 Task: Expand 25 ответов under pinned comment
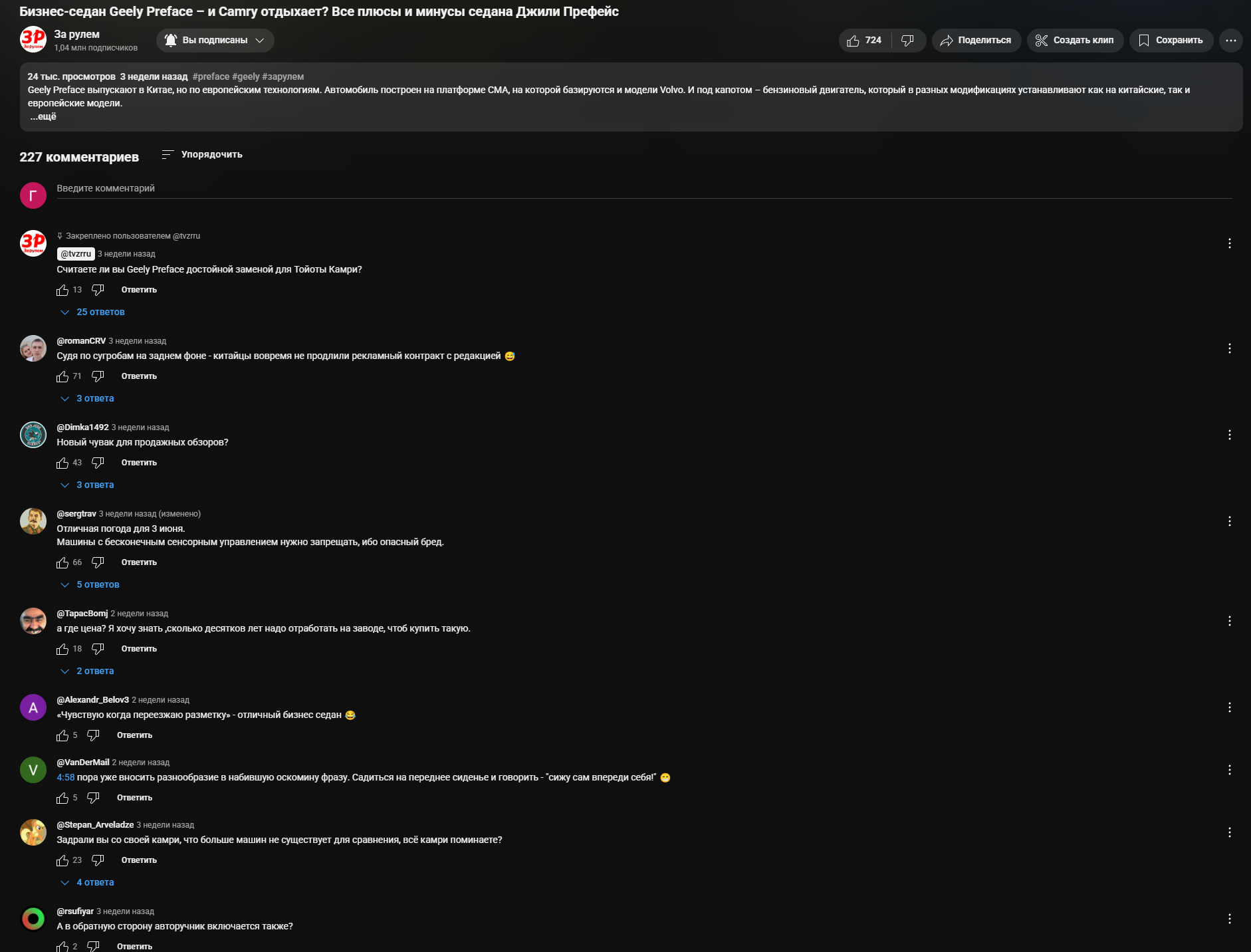pos(92,312)
